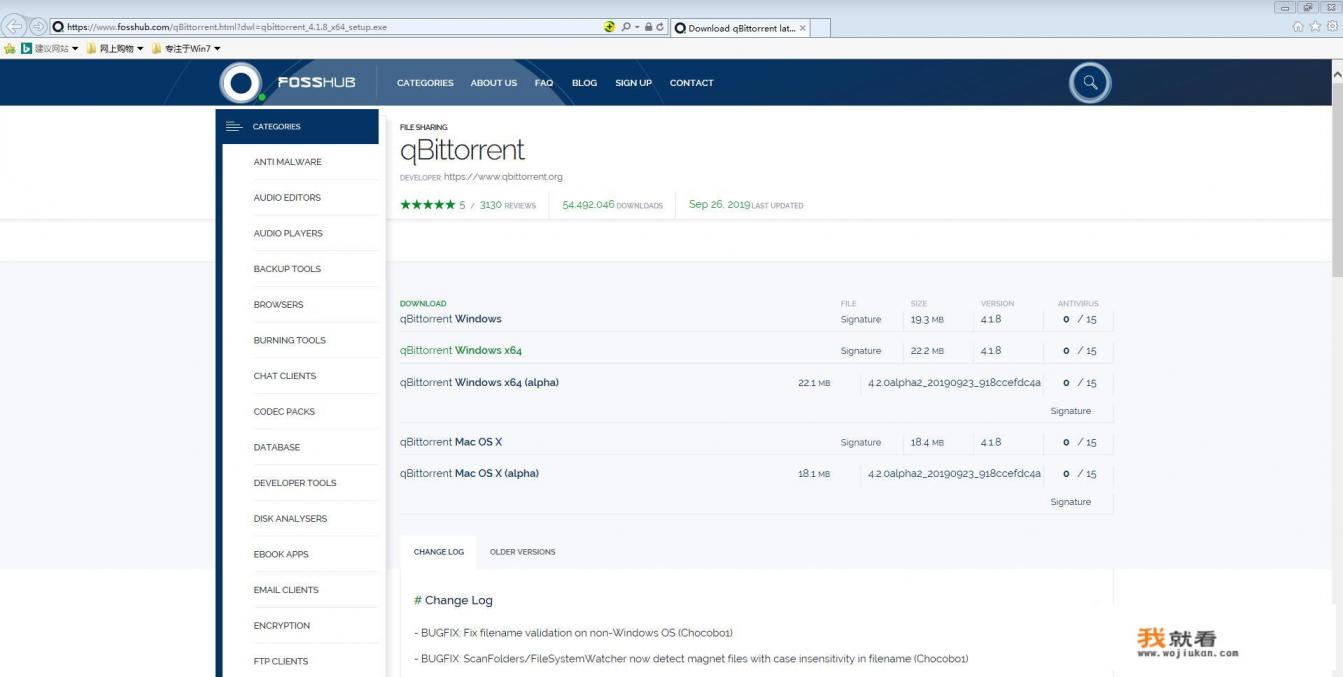Click the compatibility view icon in address bar
Viewport: 1343px width, 677px height.
(x=610, y=27)
